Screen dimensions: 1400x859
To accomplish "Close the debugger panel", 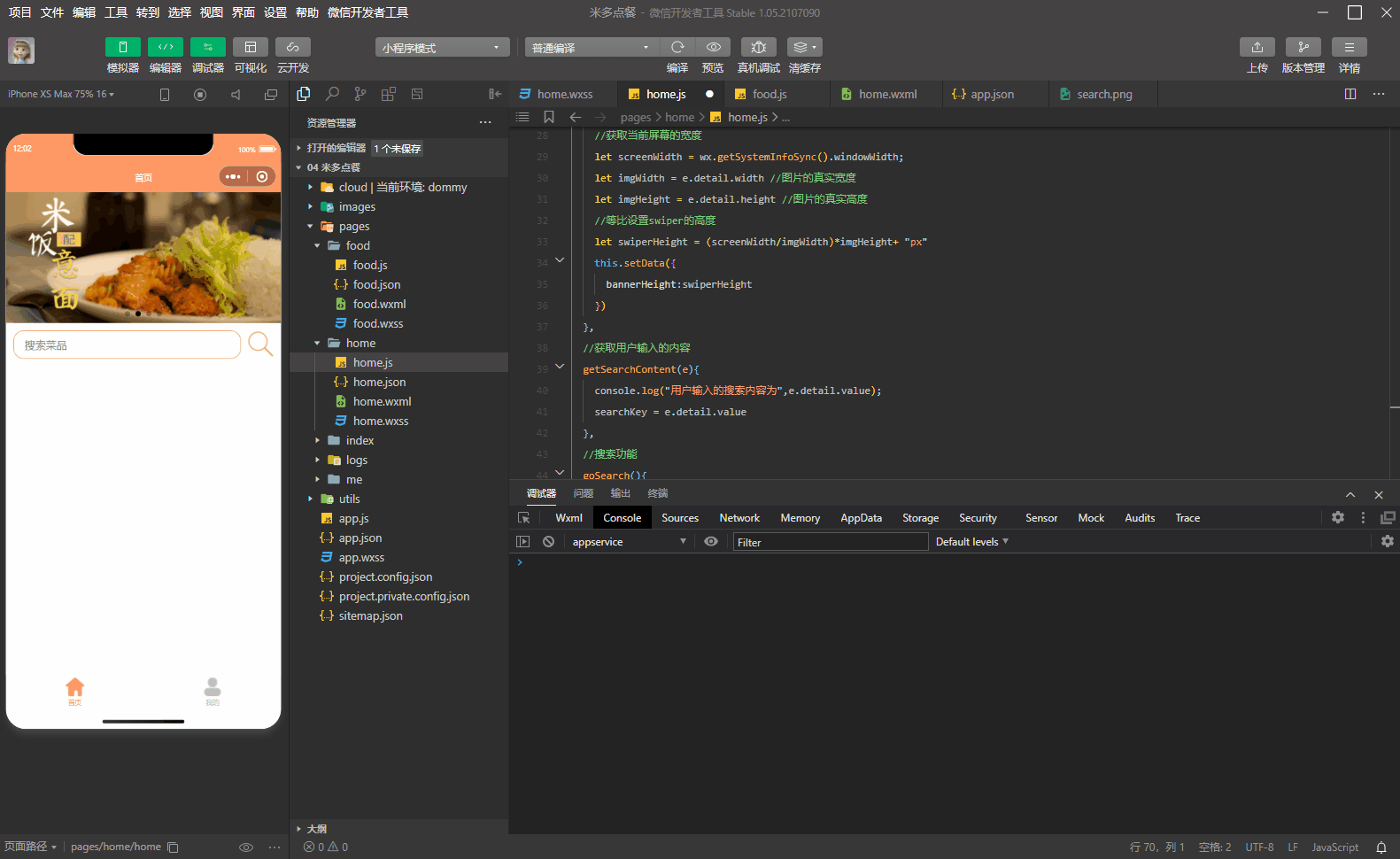I will pyautogui.click(x=1379, y=494).
